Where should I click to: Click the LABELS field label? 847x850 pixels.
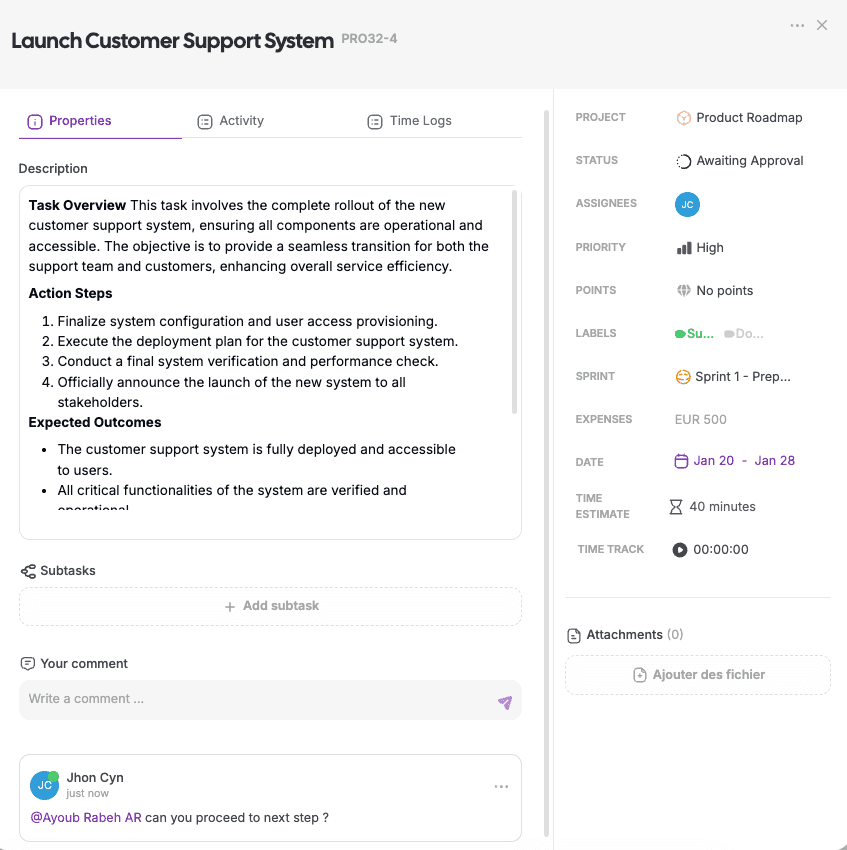[595, 333]
